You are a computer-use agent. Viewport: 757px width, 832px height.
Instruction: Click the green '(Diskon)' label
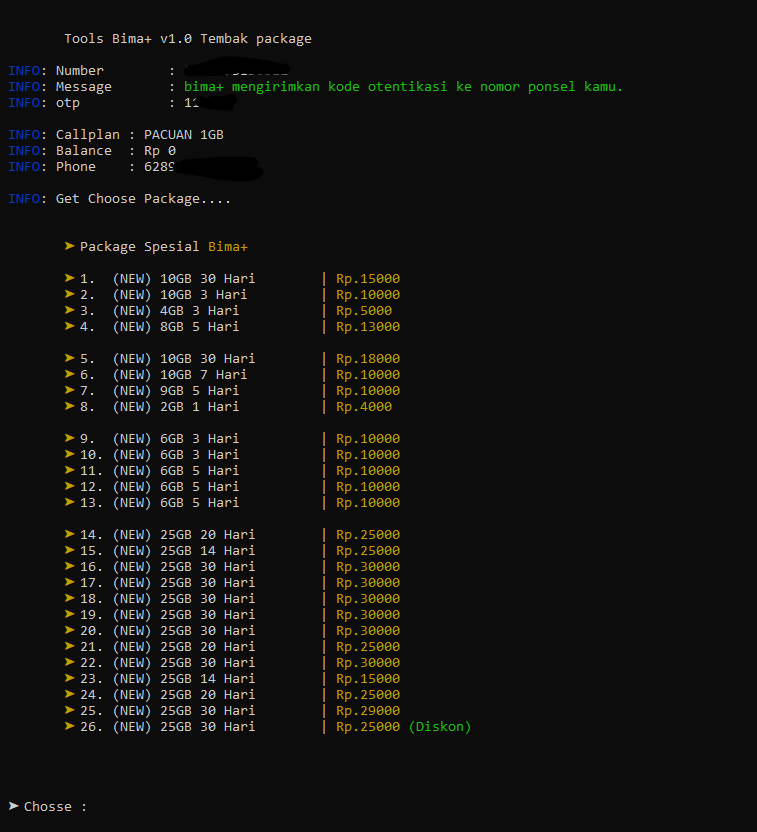[x=440, y=726]
